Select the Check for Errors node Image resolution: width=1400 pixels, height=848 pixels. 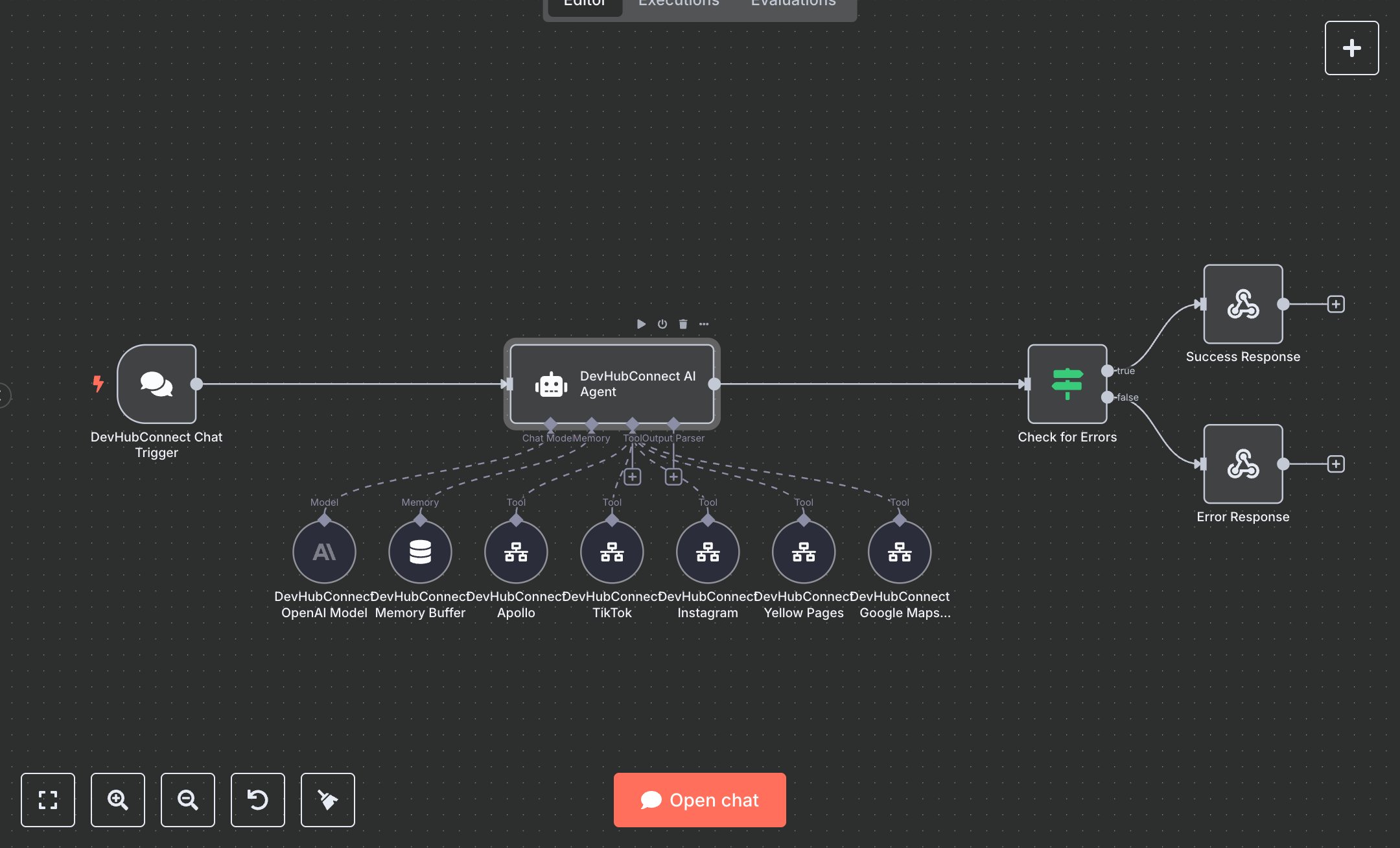click(1067, 384)
